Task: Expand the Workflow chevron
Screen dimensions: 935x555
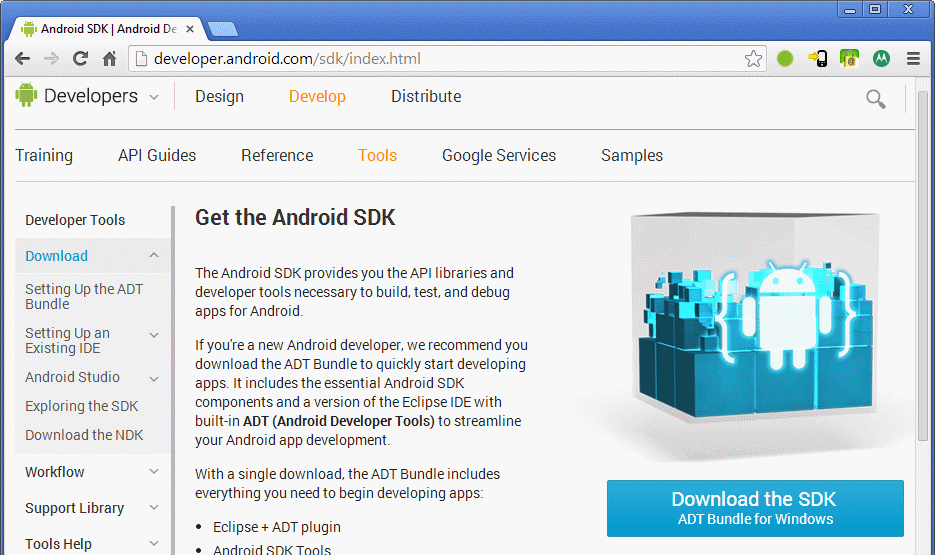Action: [x=154, y=472]
